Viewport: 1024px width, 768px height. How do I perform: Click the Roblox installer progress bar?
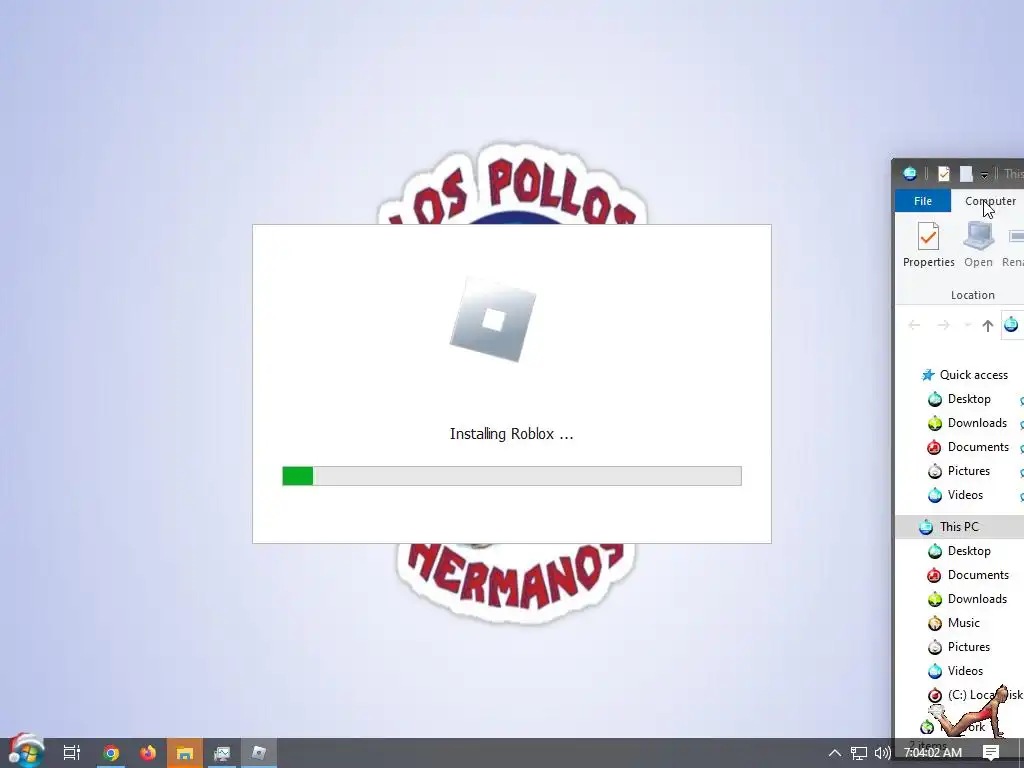[512, 476]
